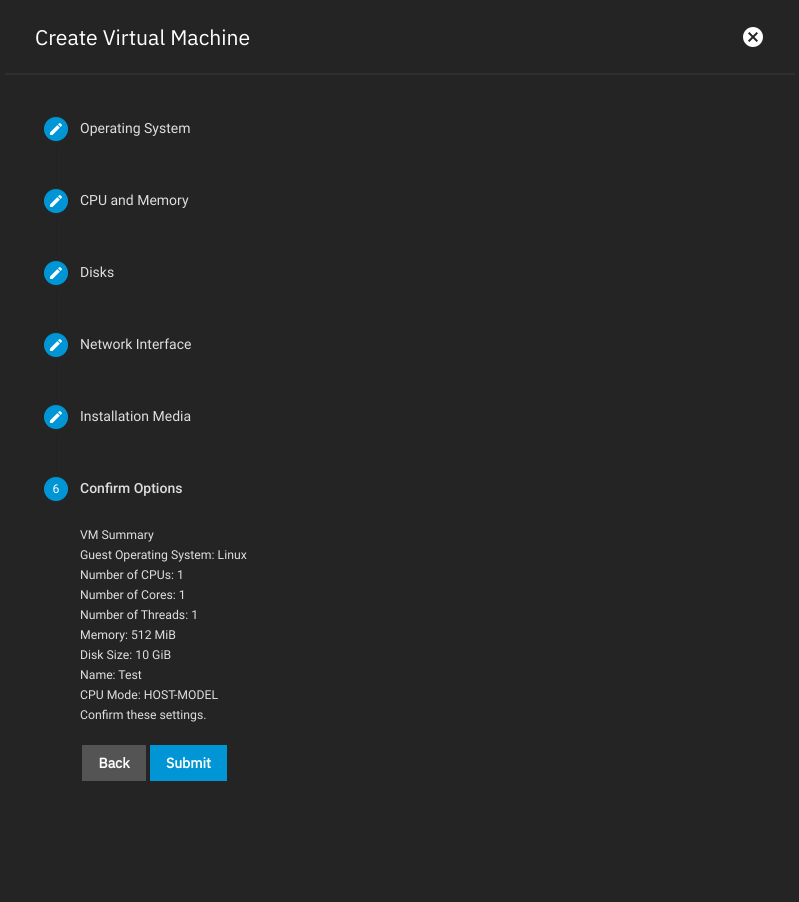The width and height of the screenshot is (799, 902).
Task: Click the pencil icon for Network Interface step
Action: point(56,345)
